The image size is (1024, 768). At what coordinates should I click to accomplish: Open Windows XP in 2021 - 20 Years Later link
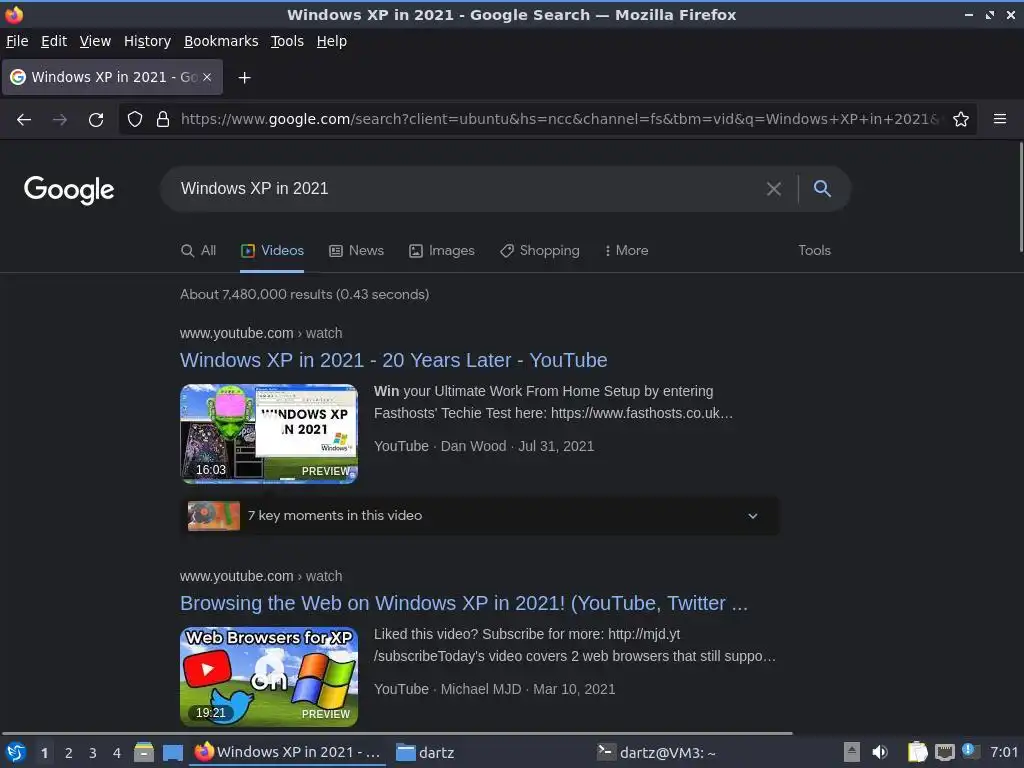pyautogui.click(x=393, y=360)
